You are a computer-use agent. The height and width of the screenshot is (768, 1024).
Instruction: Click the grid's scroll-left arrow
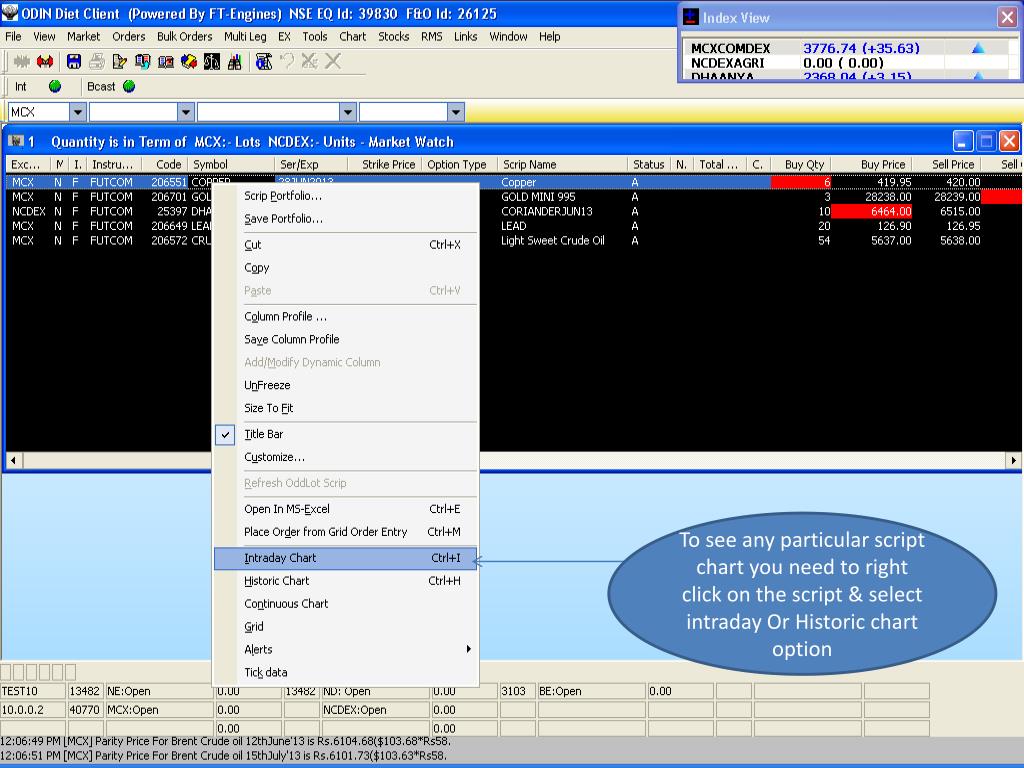pos(13,460)
